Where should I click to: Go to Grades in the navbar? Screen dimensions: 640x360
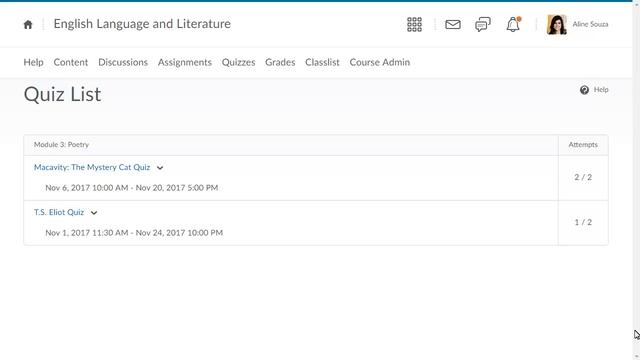pos(280,62)
